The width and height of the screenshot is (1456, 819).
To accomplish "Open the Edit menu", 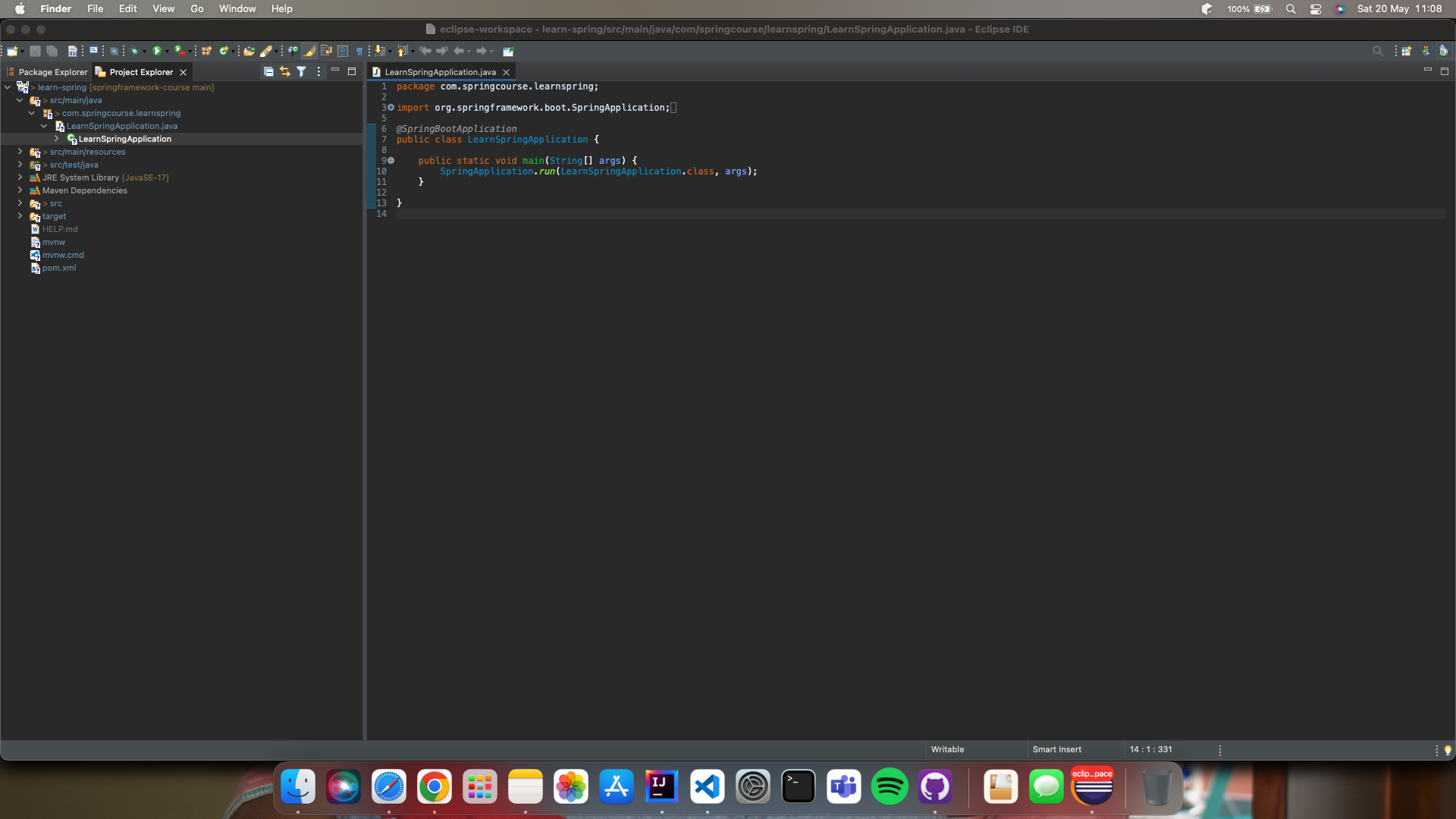I will click(127, 8).
